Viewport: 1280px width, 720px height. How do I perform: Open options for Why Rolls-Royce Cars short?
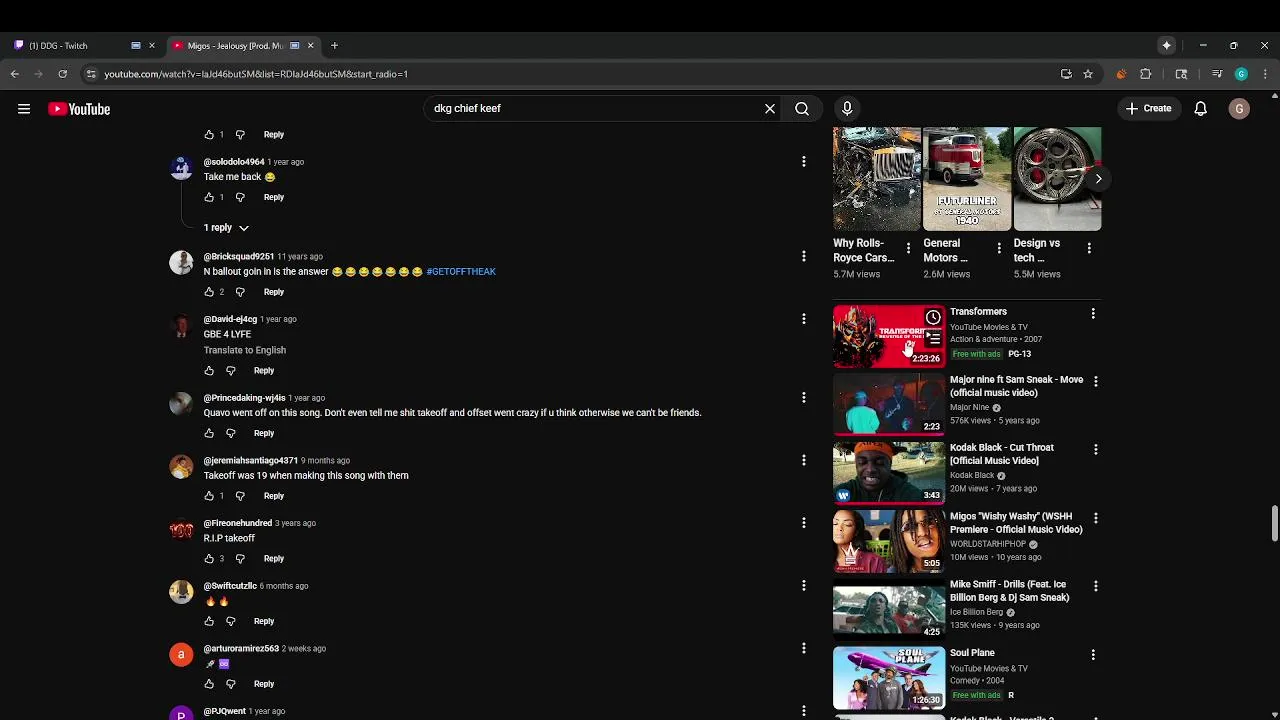coord(908,248)
